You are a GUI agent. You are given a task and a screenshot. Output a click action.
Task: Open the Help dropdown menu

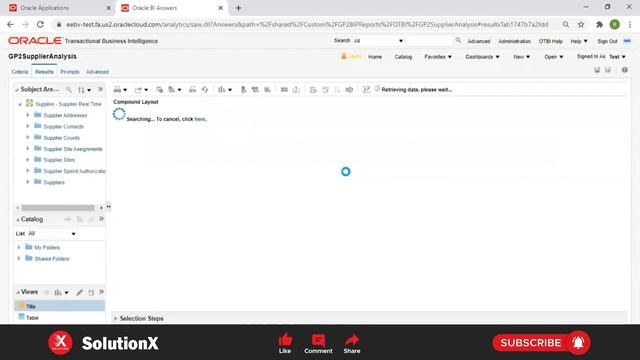click(579, 41)
